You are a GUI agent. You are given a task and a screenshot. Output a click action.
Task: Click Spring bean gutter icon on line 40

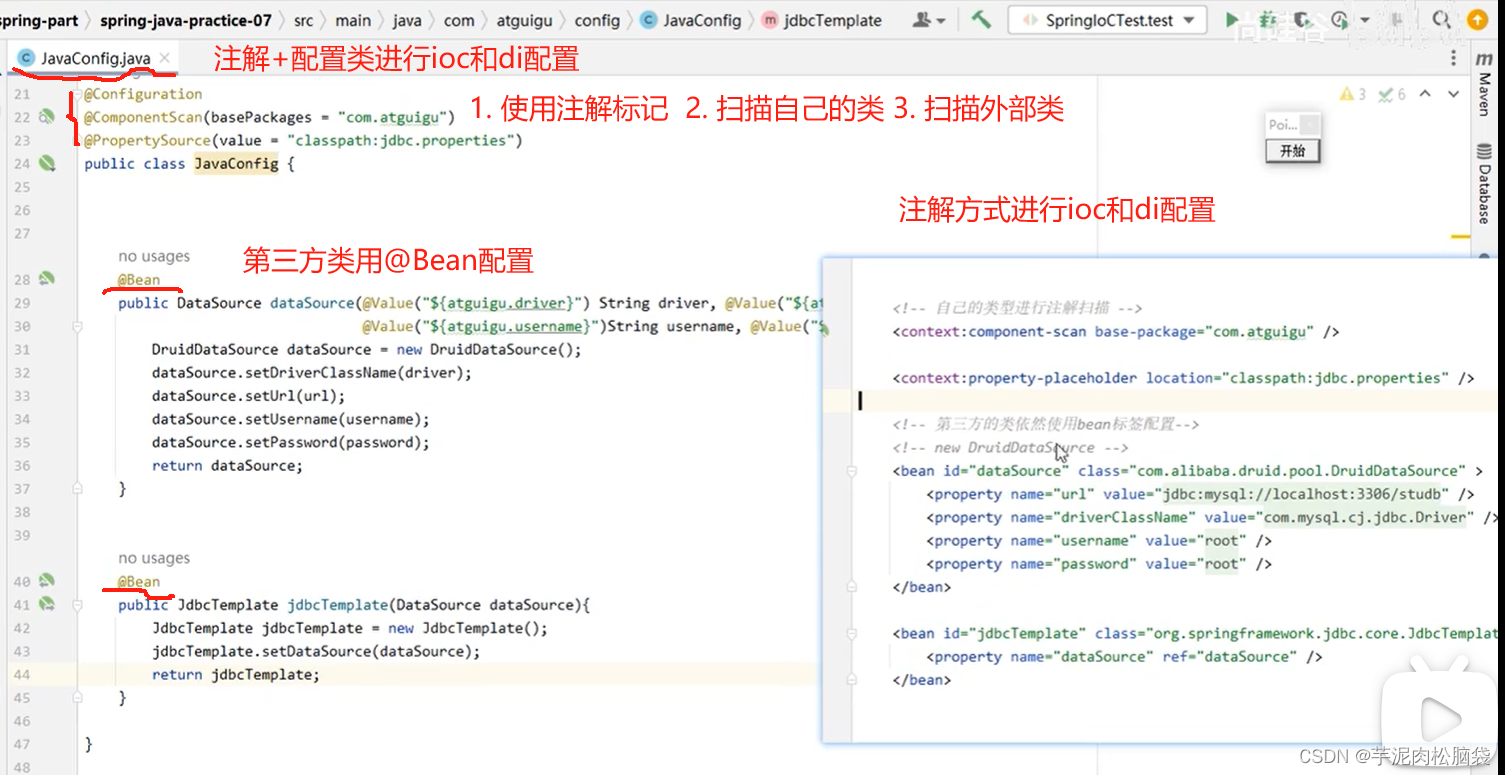pyautogui.click(x=46, y=581)
